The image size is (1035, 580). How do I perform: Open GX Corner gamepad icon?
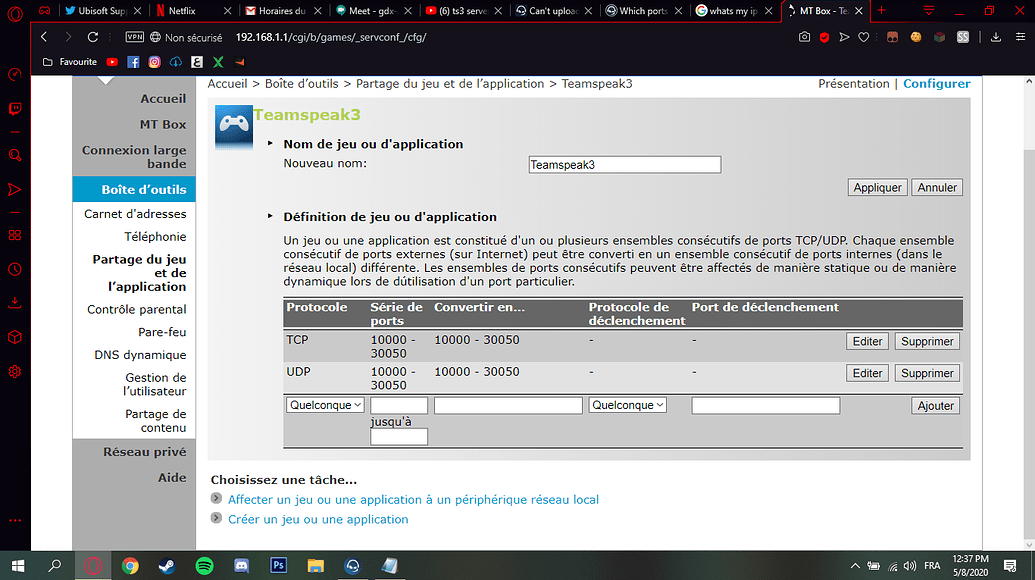(x=44, y=11)
